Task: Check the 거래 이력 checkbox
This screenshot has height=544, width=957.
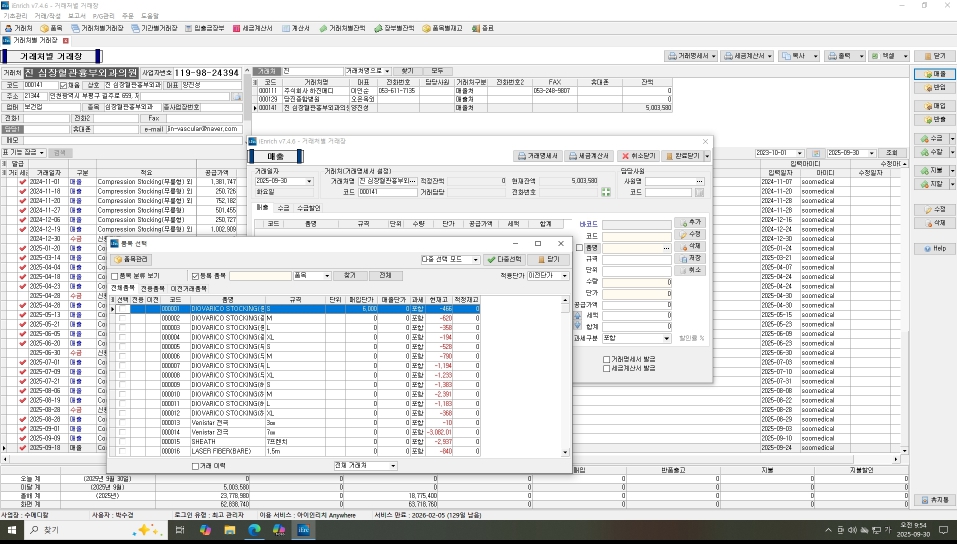Action: [x=196, y=466]
